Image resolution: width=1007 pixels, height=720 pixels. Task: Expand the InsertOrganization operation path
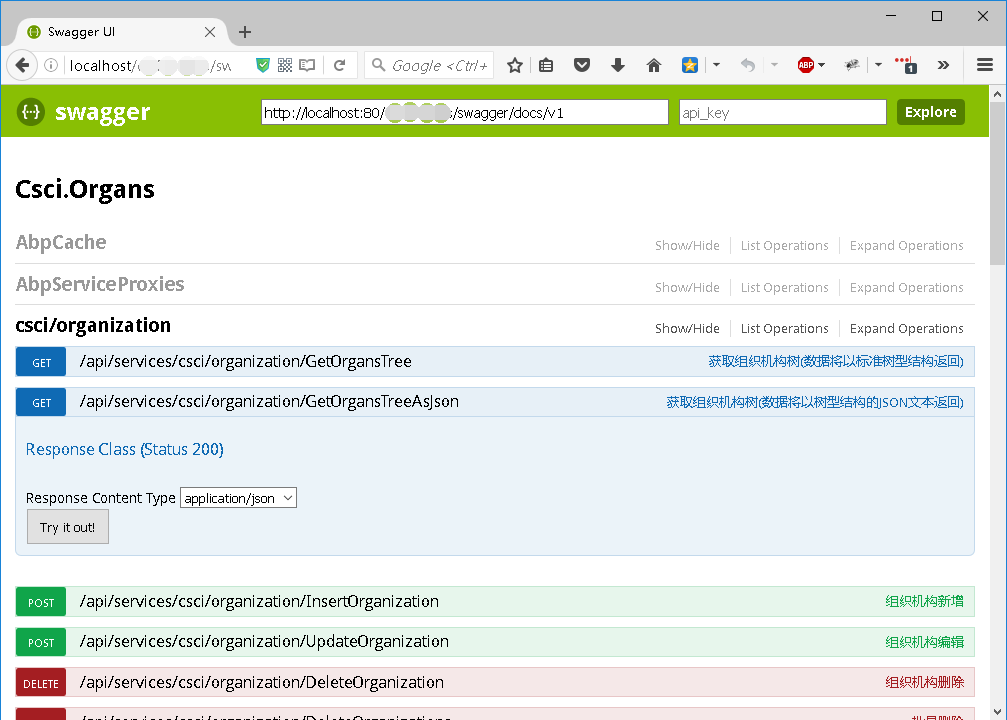259,601
